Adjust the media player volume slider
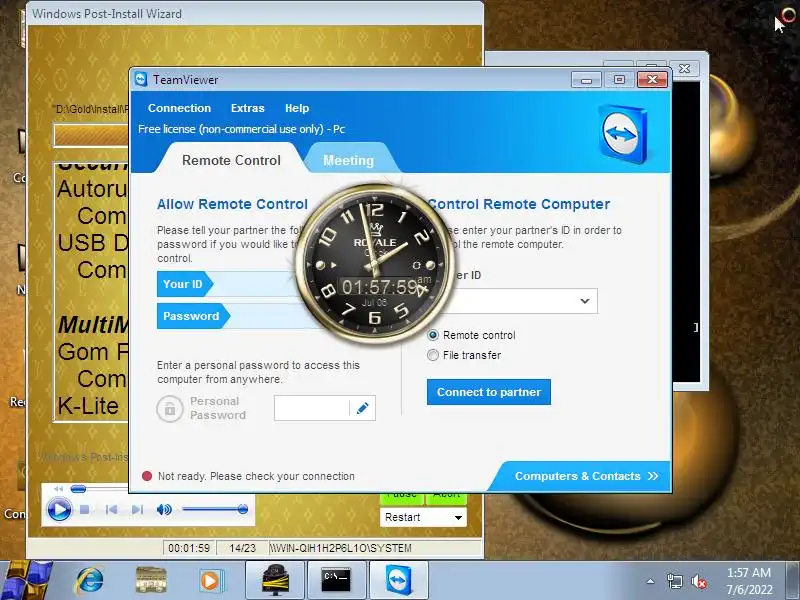 215,509
